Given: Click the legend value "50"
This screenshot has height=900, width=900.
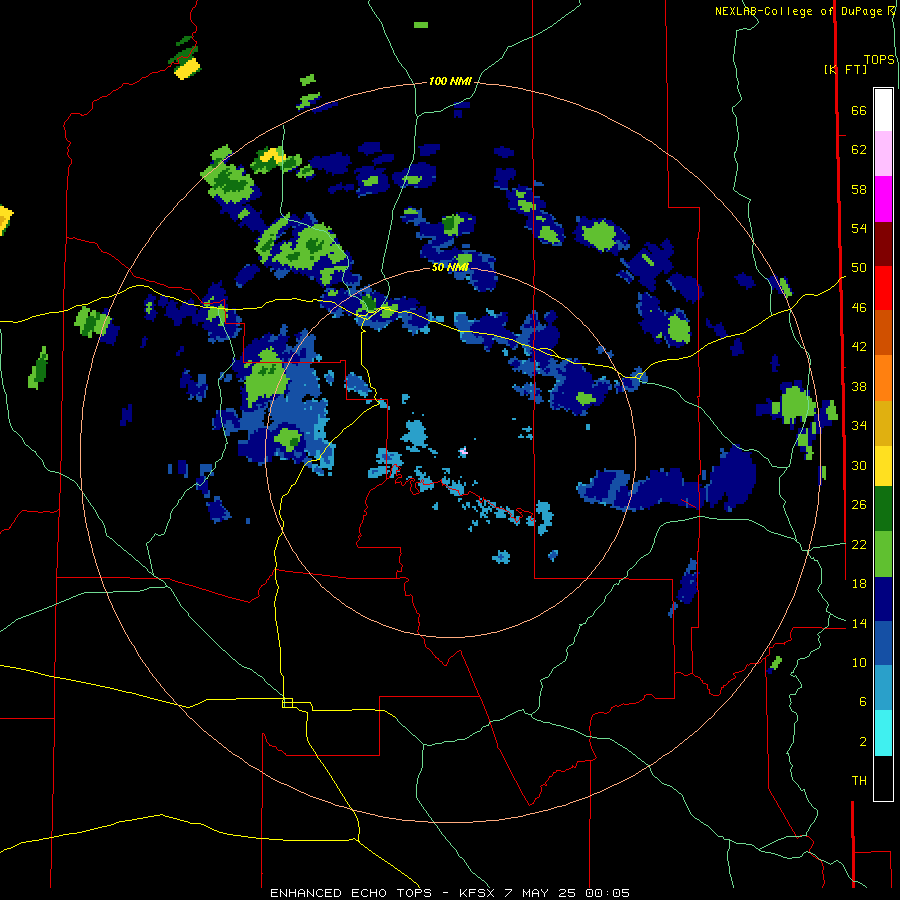Looking at the screenshot, I should [x=859, y=268].
